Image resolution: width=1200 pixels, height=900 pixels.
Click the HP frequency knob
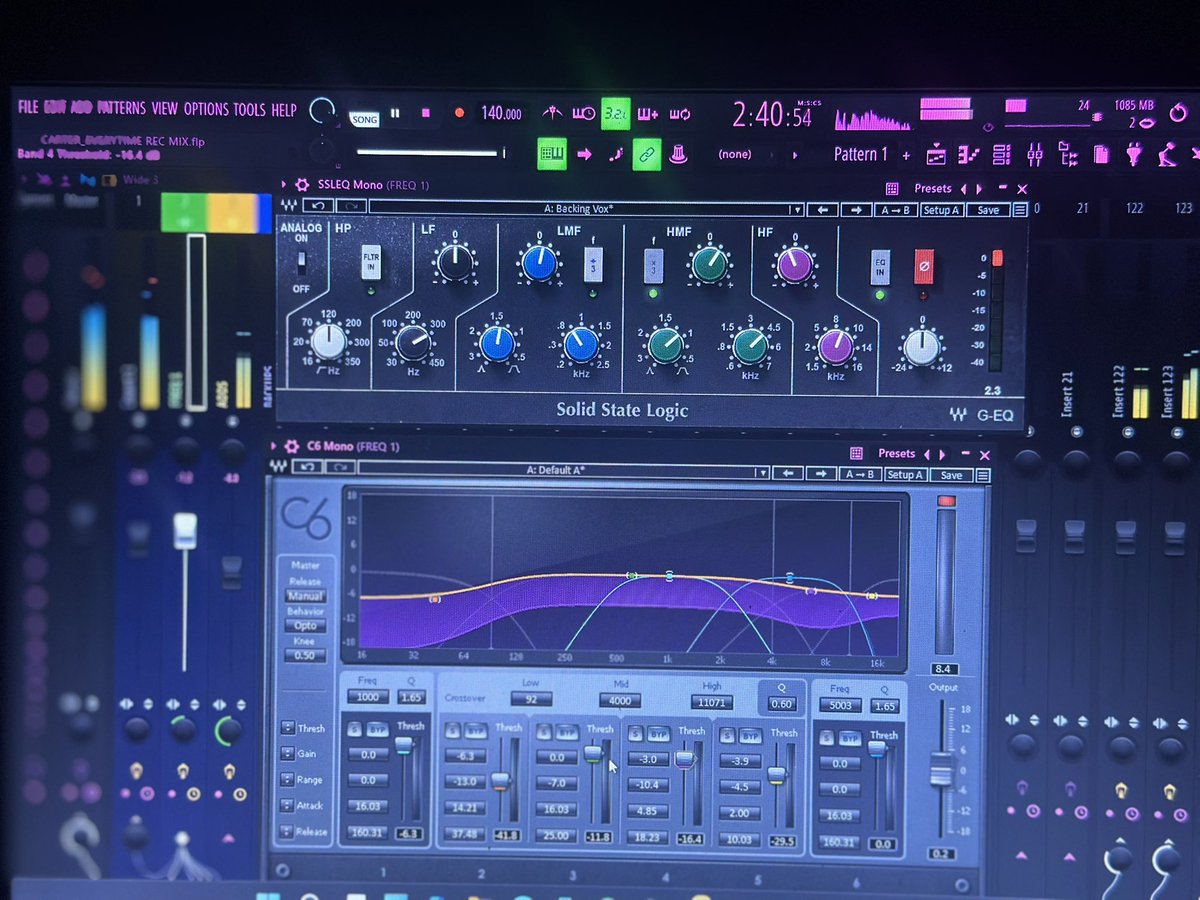point(327,342)
